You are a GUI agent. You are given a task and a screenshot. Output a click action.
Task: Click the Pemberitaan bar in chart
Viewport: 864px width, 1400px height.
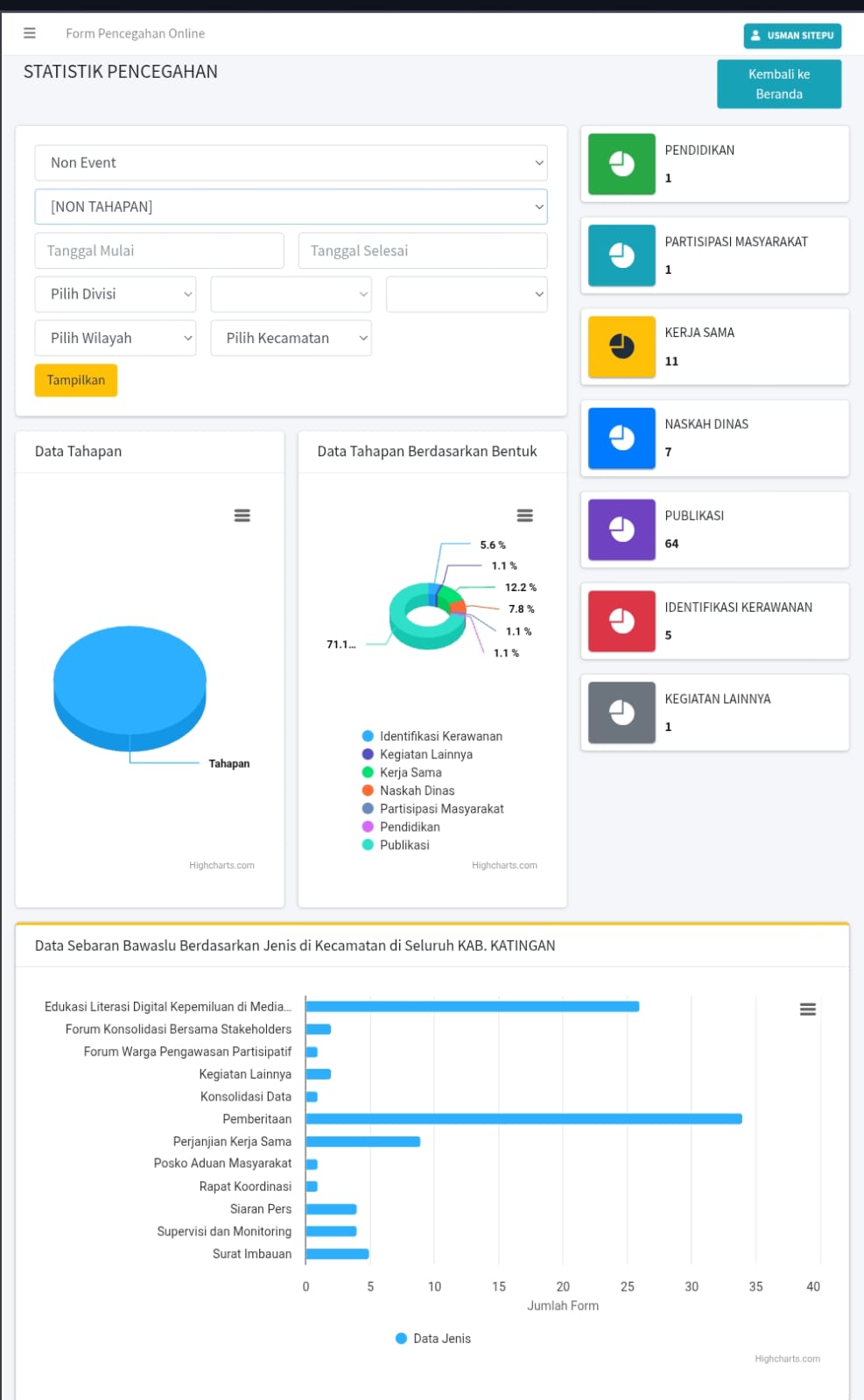point(523,1119)
